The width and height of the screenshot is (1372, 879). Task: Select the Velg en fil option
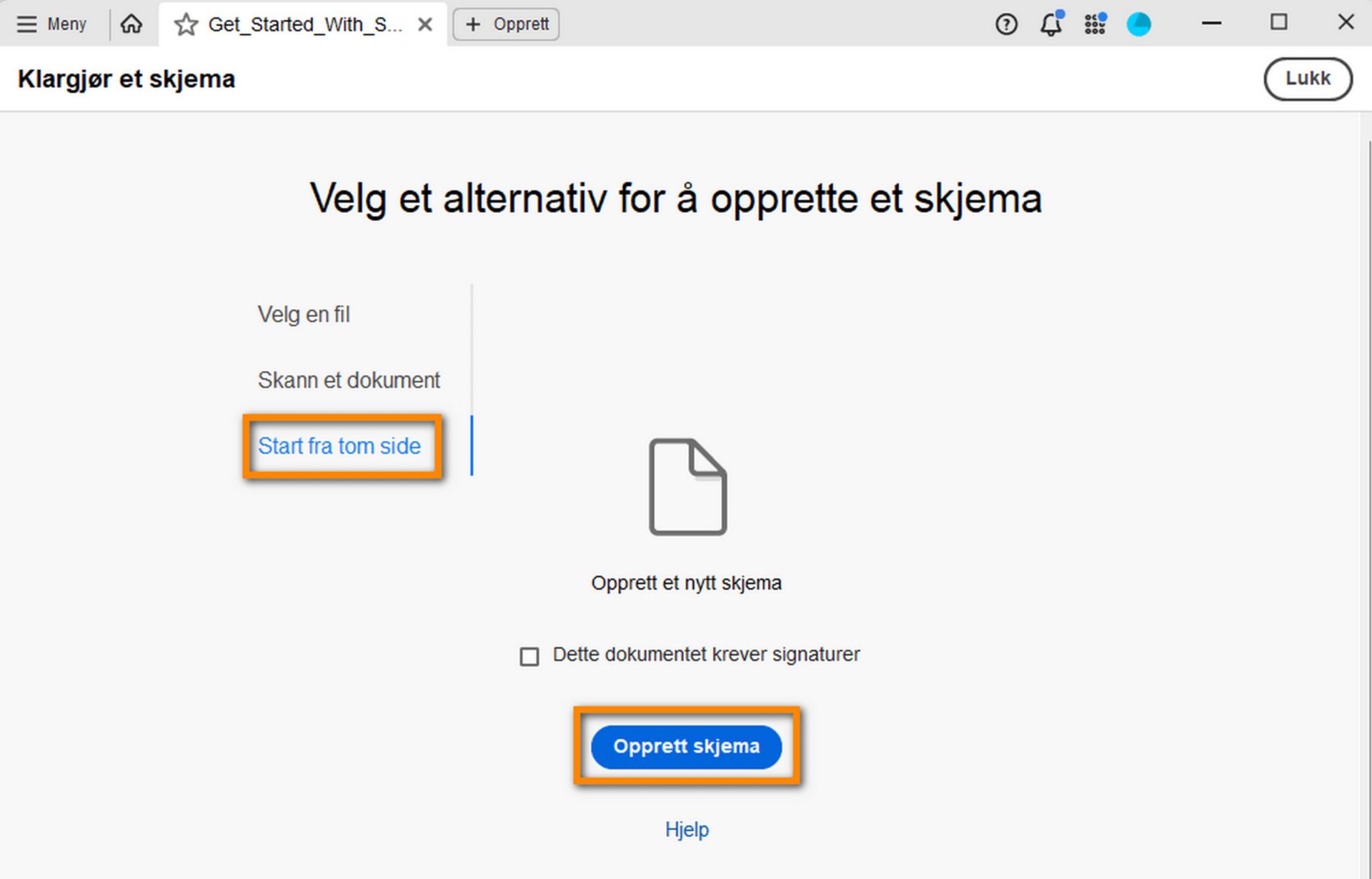tap(303, 314)
